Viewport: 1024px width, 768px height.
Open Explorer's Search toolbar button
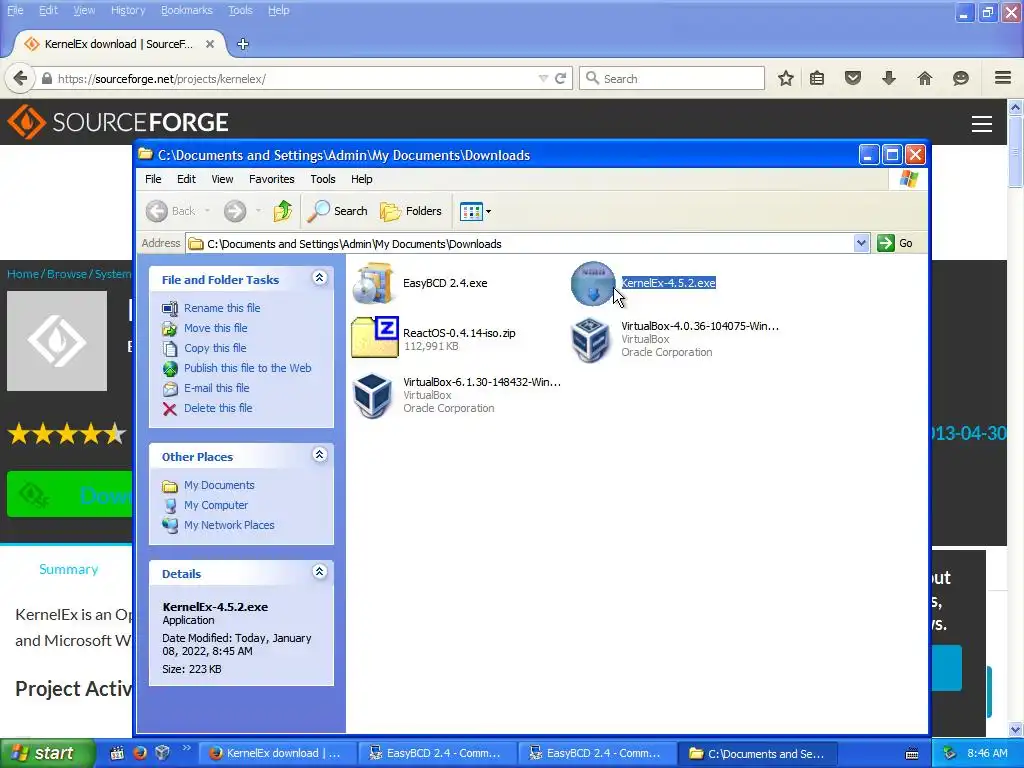click(338, 211)
